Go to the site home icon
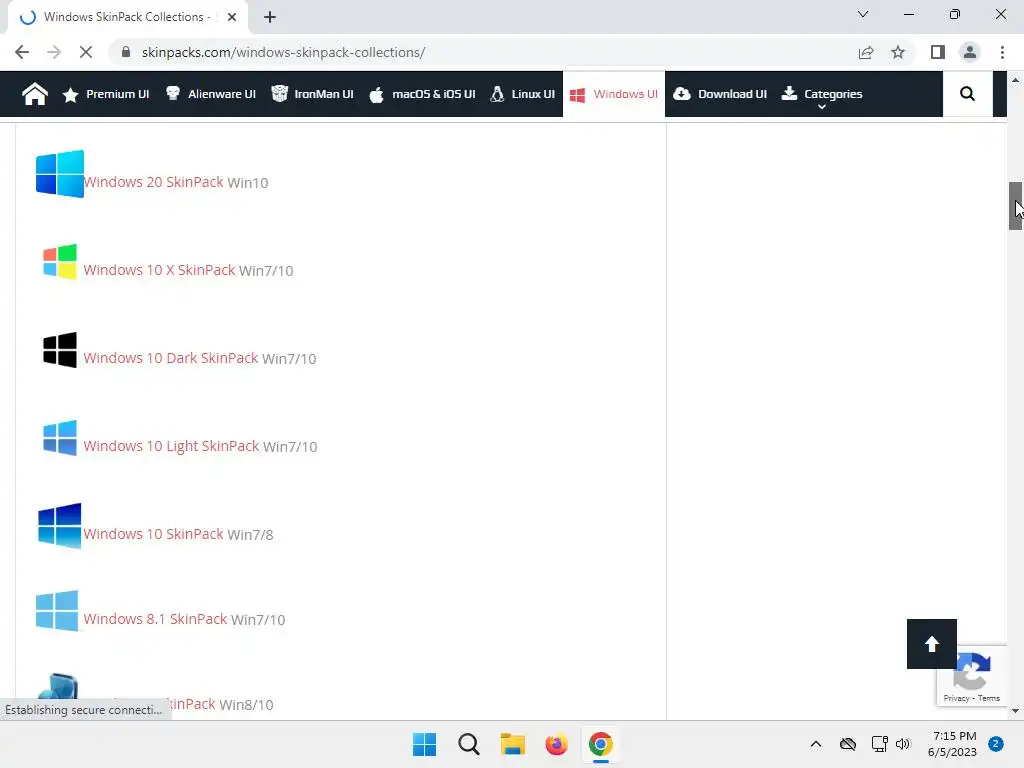The height and width of the screenshot is (768, 1024). (35, 94)
